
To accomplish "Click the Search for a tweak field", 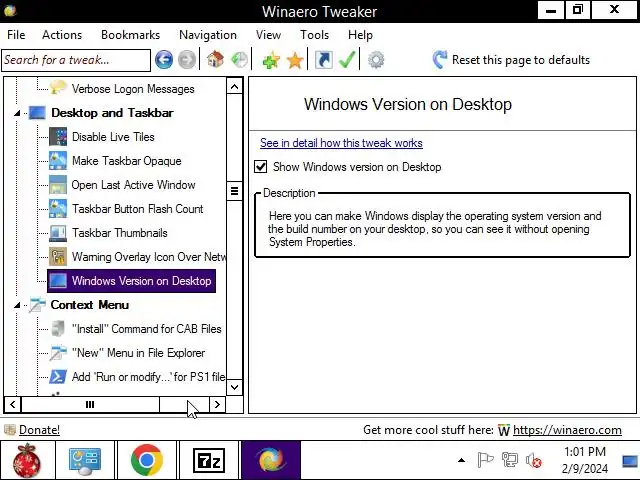I will point(76,60).
